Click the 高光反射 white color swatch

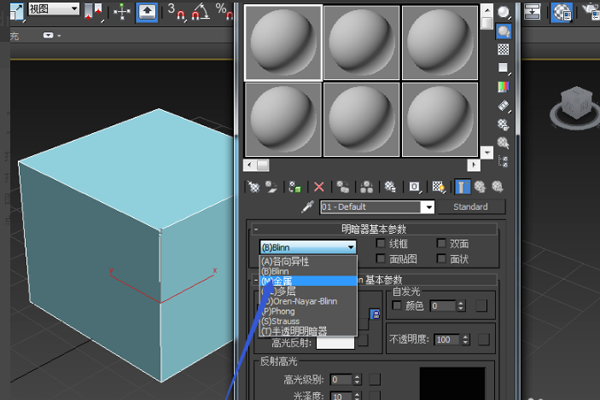335,343
